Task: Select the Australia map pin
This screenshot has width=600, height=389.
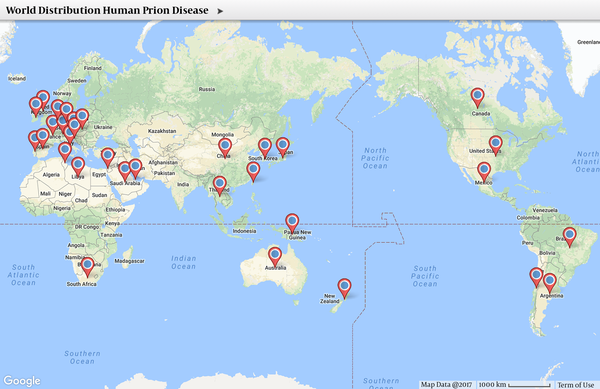Action: click(x=275, y=257)
